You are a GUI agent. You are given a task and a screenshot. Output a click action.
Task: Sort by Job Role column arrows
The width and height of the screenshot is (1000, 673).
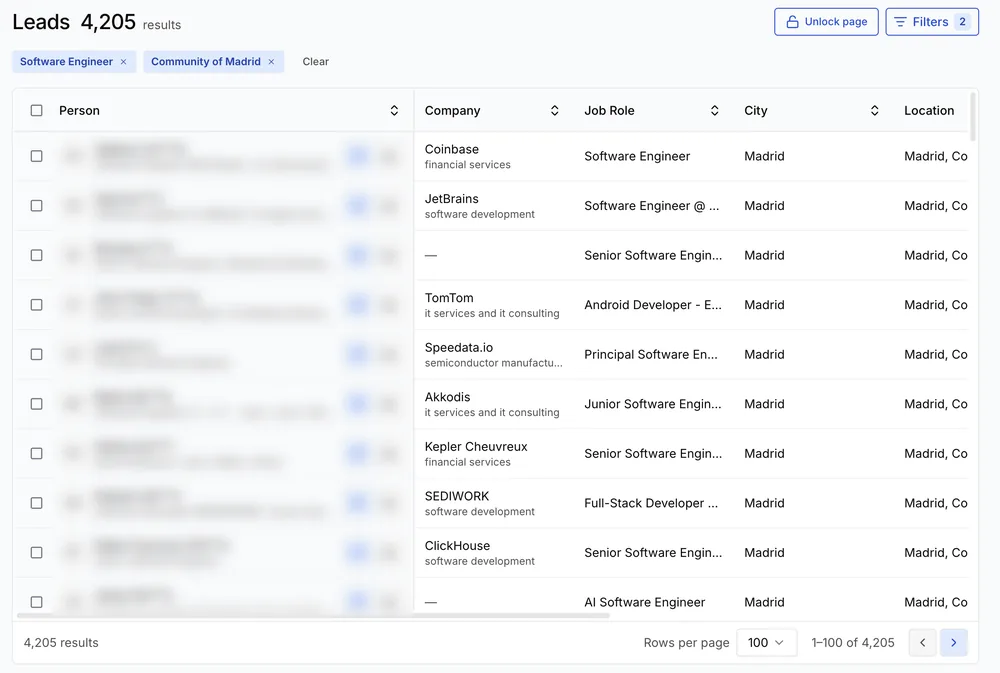coord(714,110)
